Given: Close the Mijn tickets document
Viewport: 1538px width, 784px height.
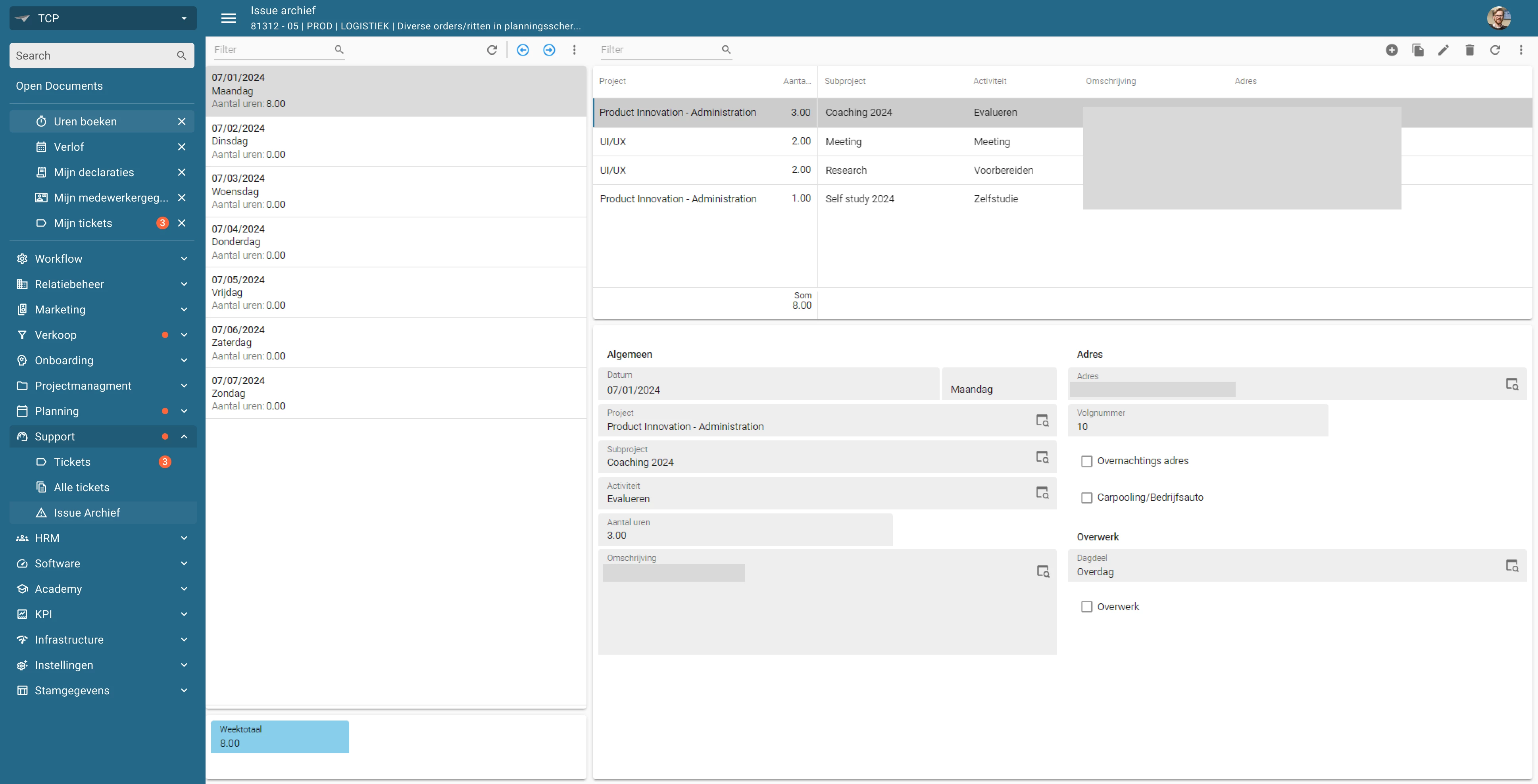Looking at the screenshot, I should (x=182, y=223).
